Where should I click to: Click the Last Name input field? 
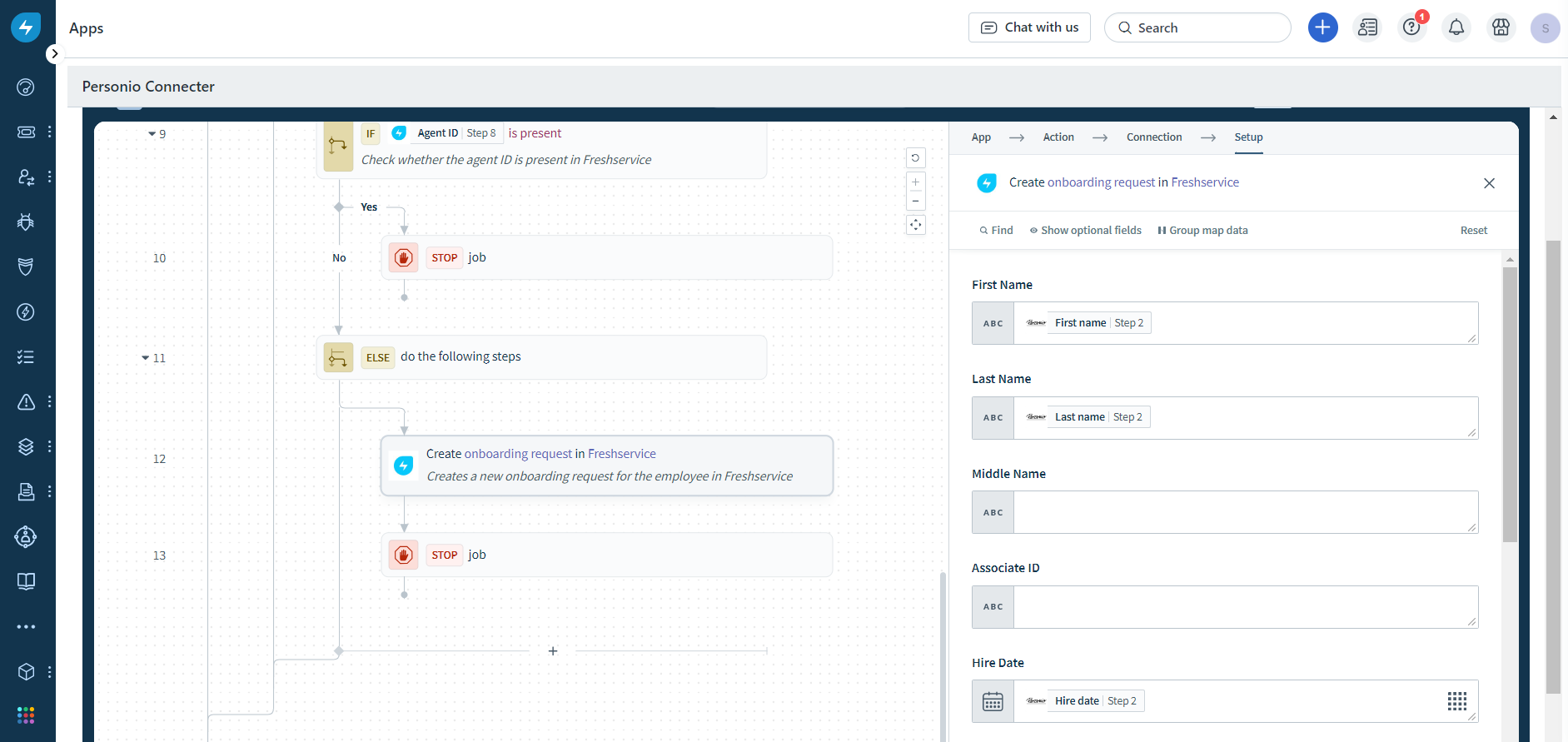pos(1246,418)
